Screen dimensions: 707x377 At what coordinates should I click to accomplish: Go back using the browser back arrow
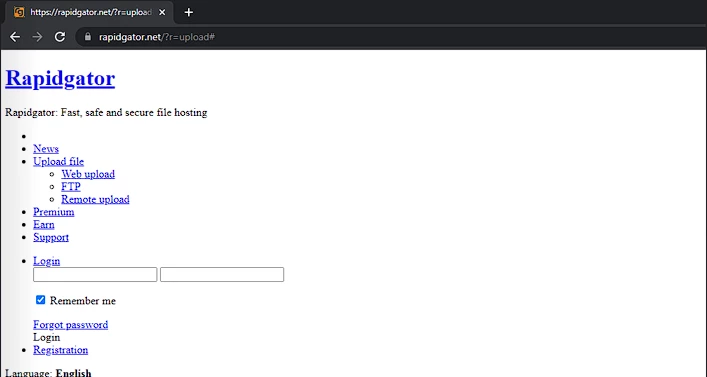click(15, 37)
